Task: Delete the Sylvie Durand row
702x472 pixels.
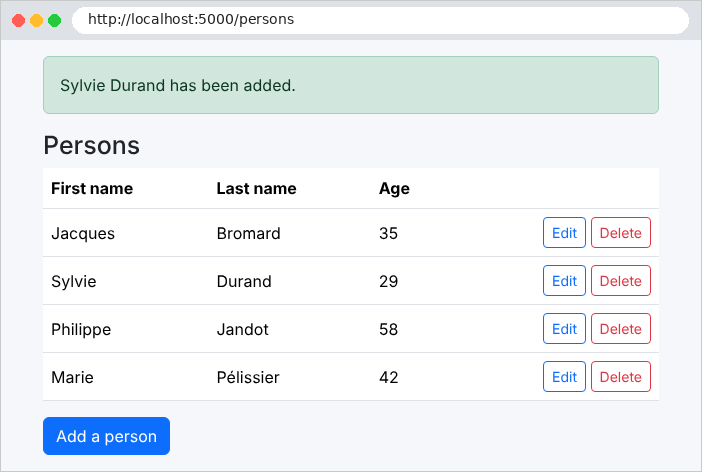Action: [621, 280]
